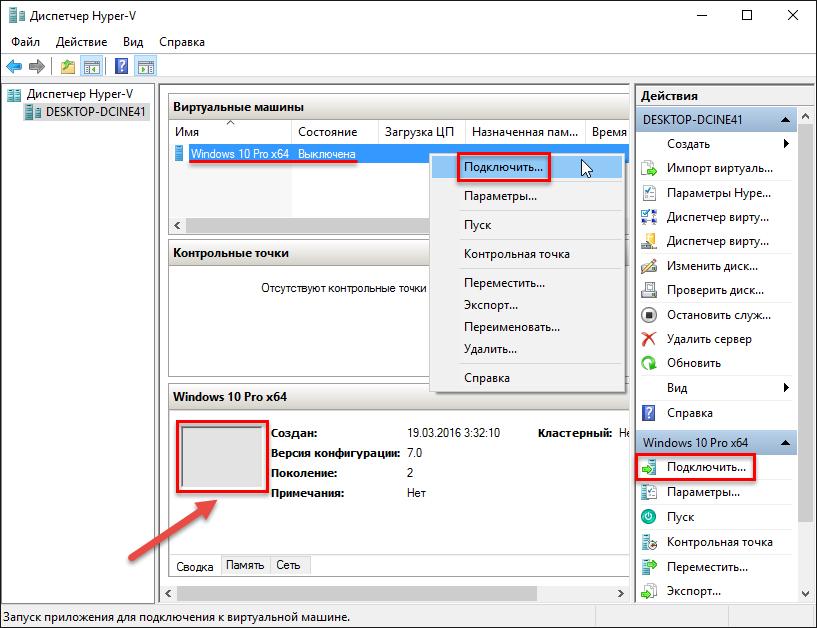Choose Подключить... in the context menu
Image resolution: width=817 pixels, height=628 pixels.
click(x=527, y=167)
